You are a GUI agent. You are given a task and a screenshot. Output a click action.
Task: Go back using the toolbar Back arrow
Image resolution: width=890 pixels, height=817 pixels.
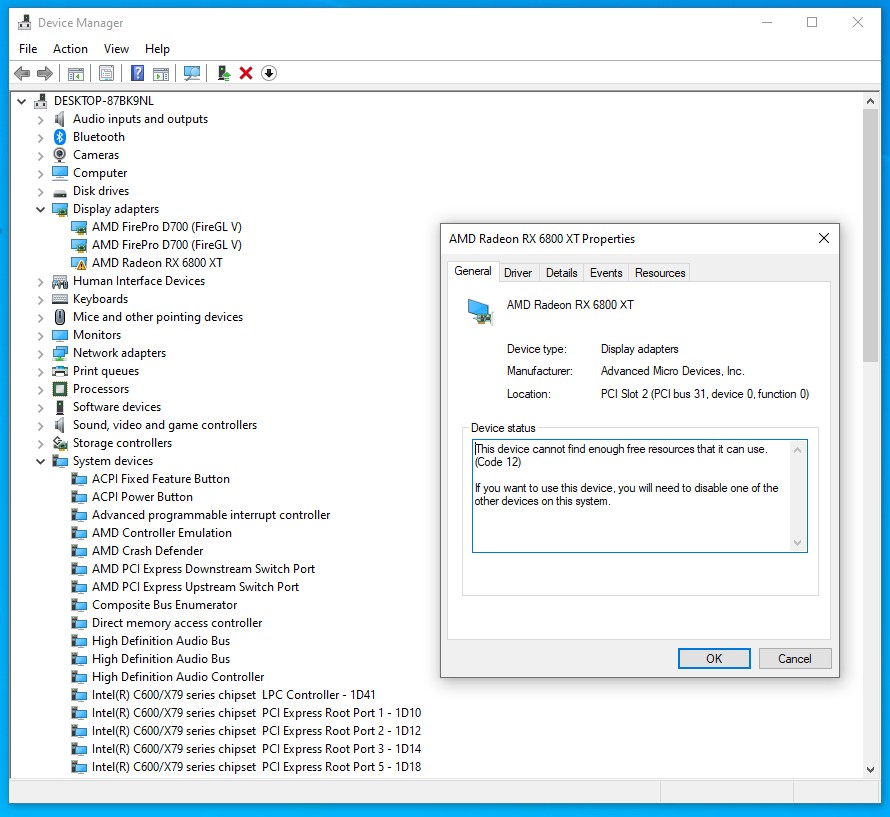pos(22,73)
